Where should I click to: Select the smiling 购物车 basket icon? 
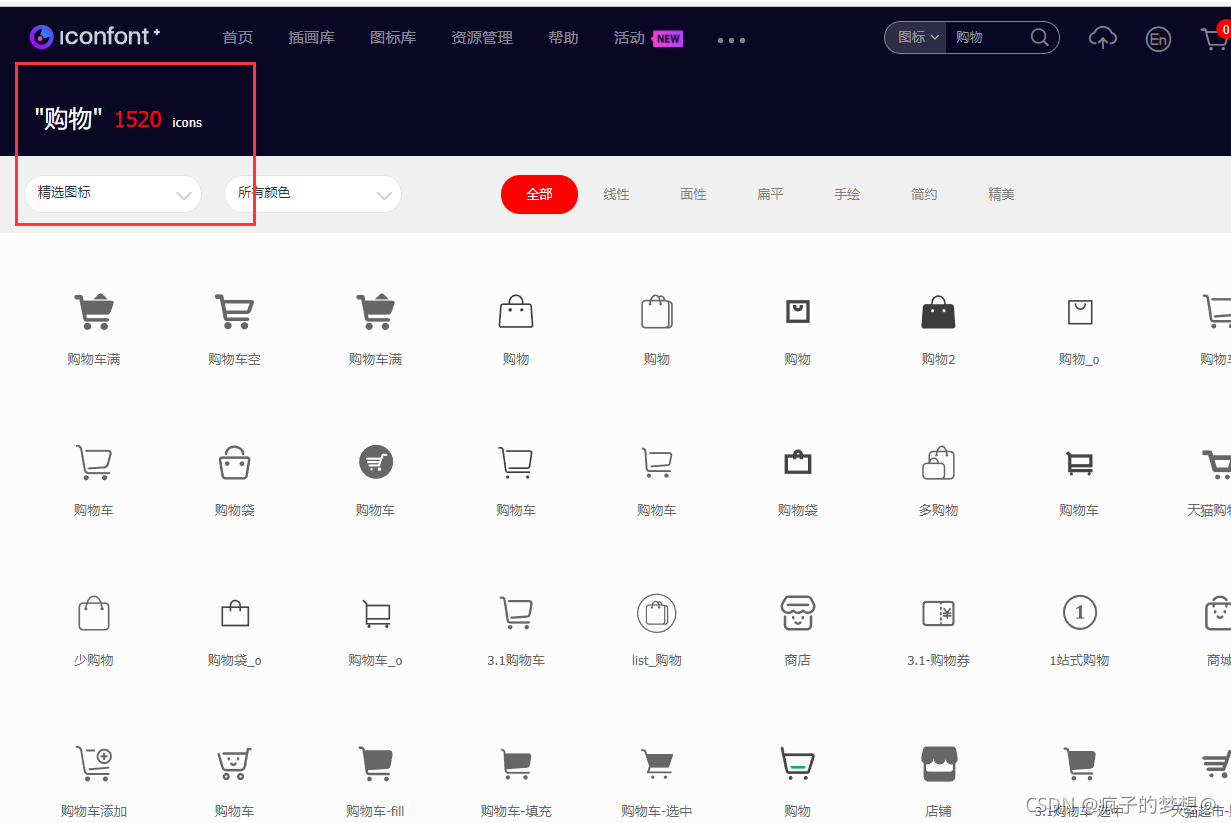coord(235,764)
